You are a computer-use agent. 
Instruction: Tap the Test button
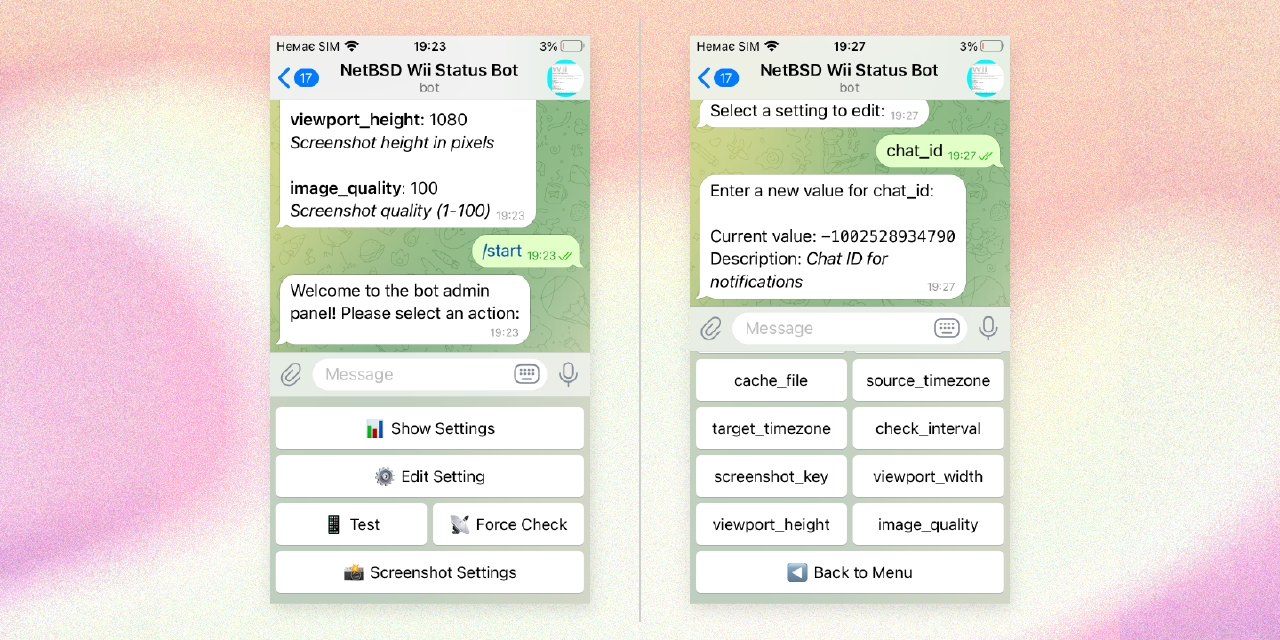(351, 524)
